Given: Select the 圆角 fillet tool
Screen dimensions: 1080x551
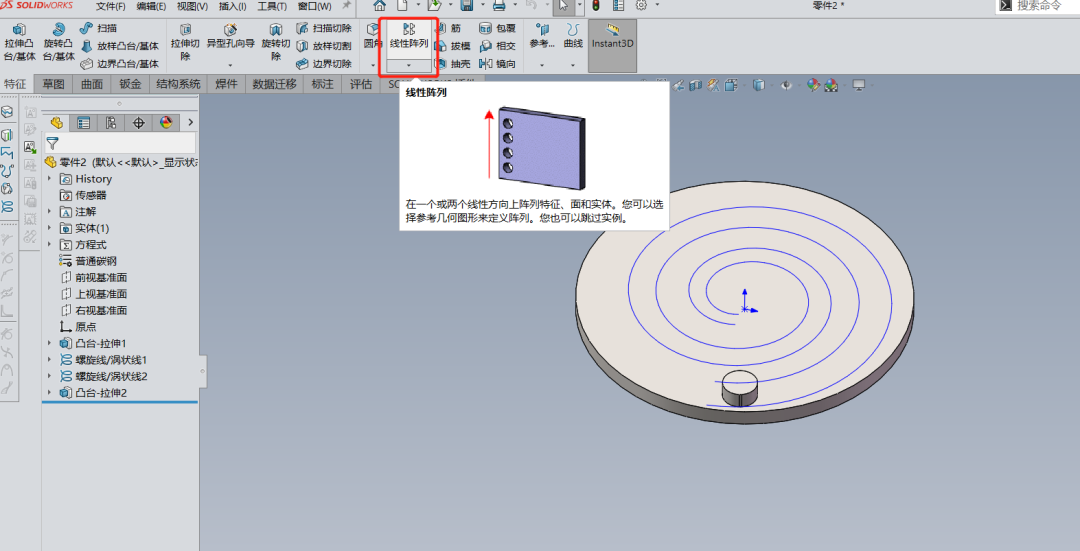Looking at the screenshot, I should point(373,37).
